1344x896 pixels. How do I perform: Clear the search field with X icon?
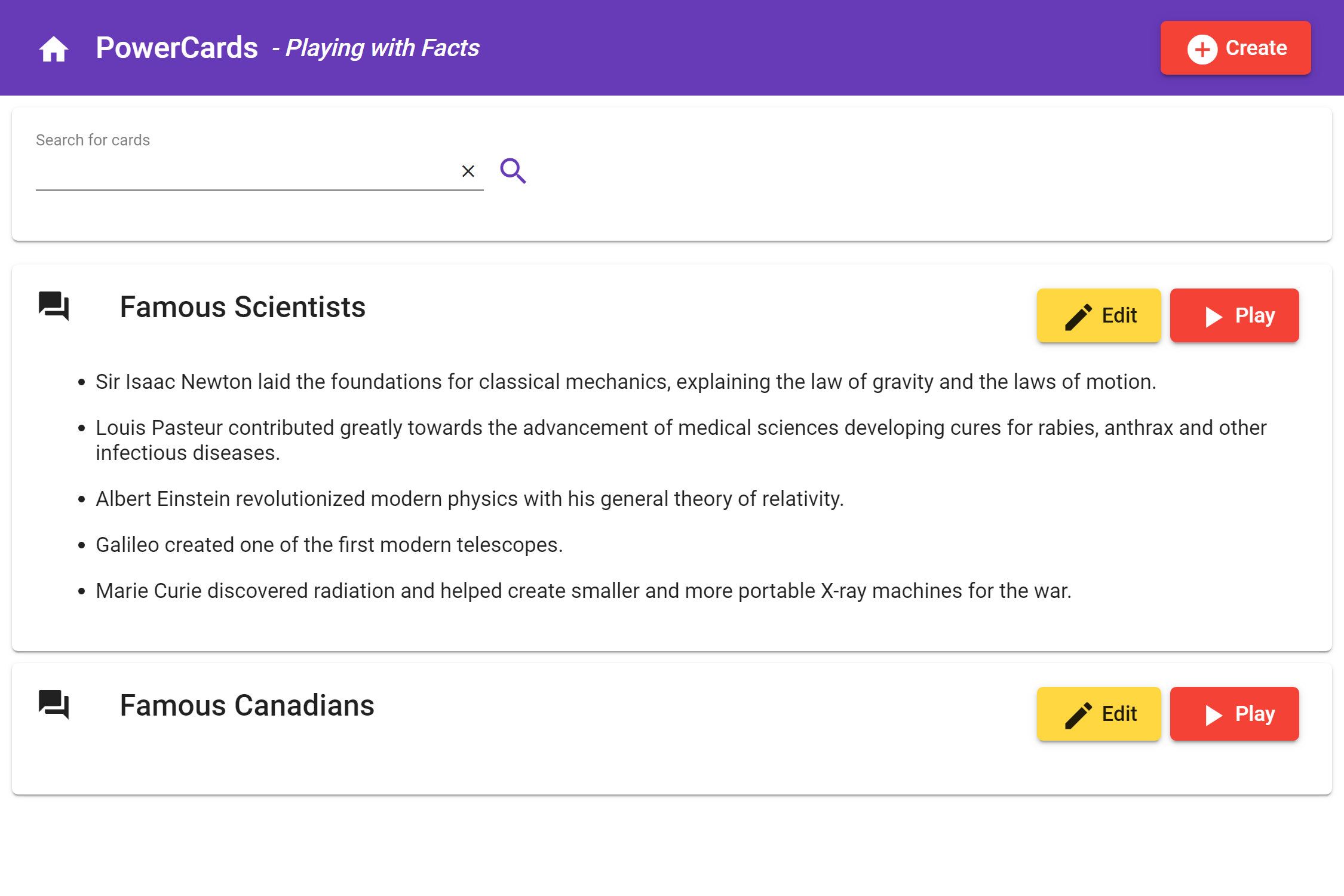pos(468,171)
